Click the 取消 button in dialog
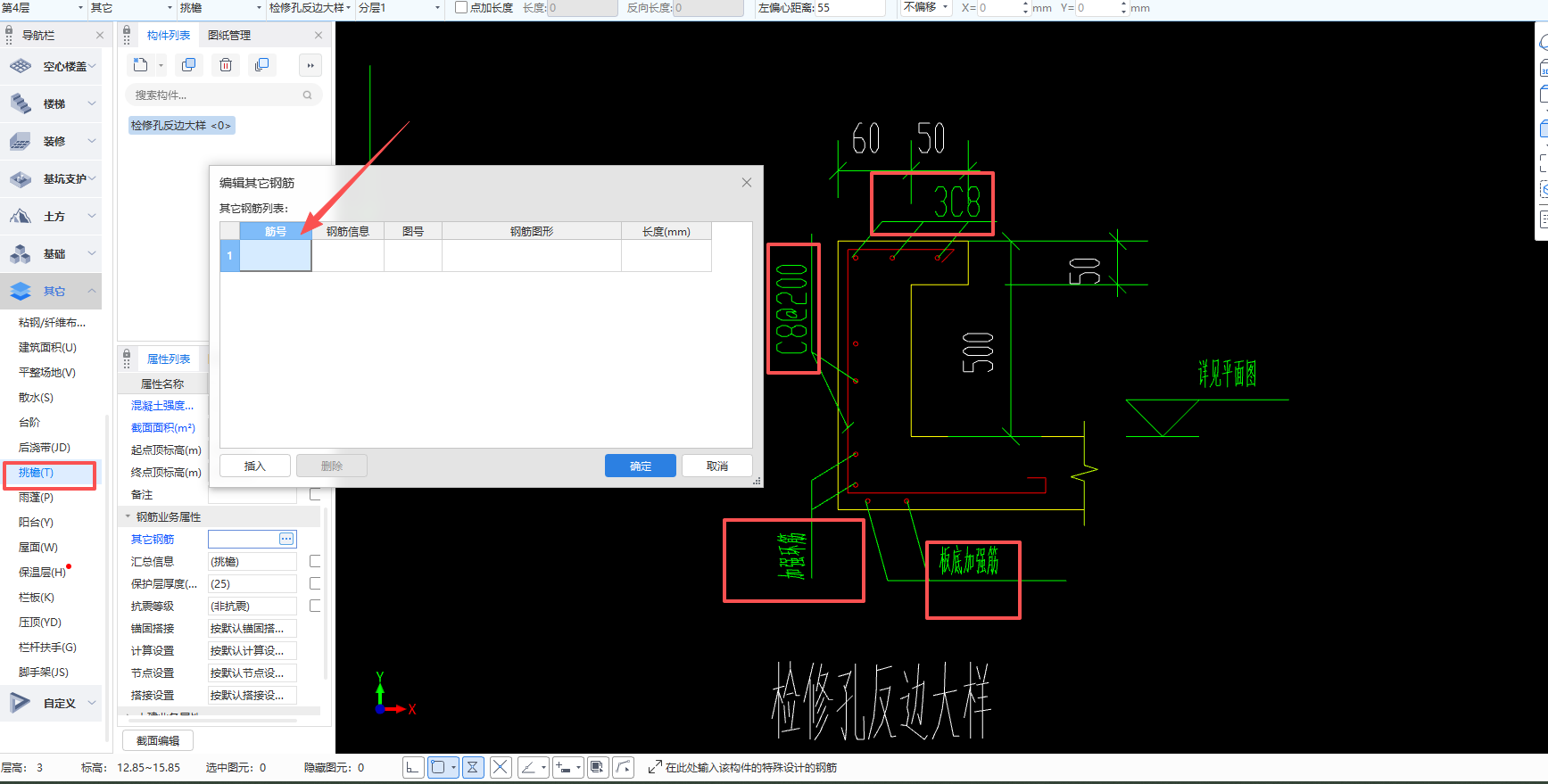This screenshot has width=1548, height=784. [717, 466]
